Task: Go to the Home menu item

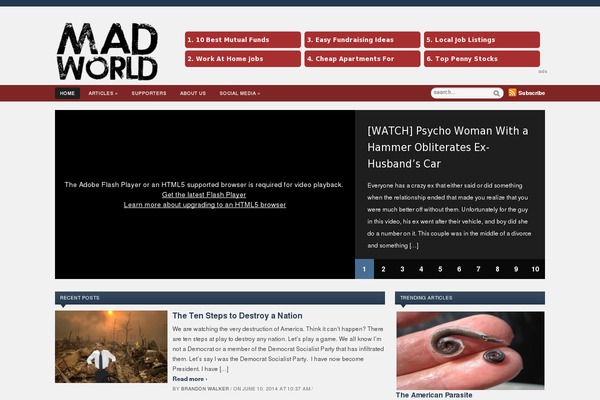Action: [67, 93]
